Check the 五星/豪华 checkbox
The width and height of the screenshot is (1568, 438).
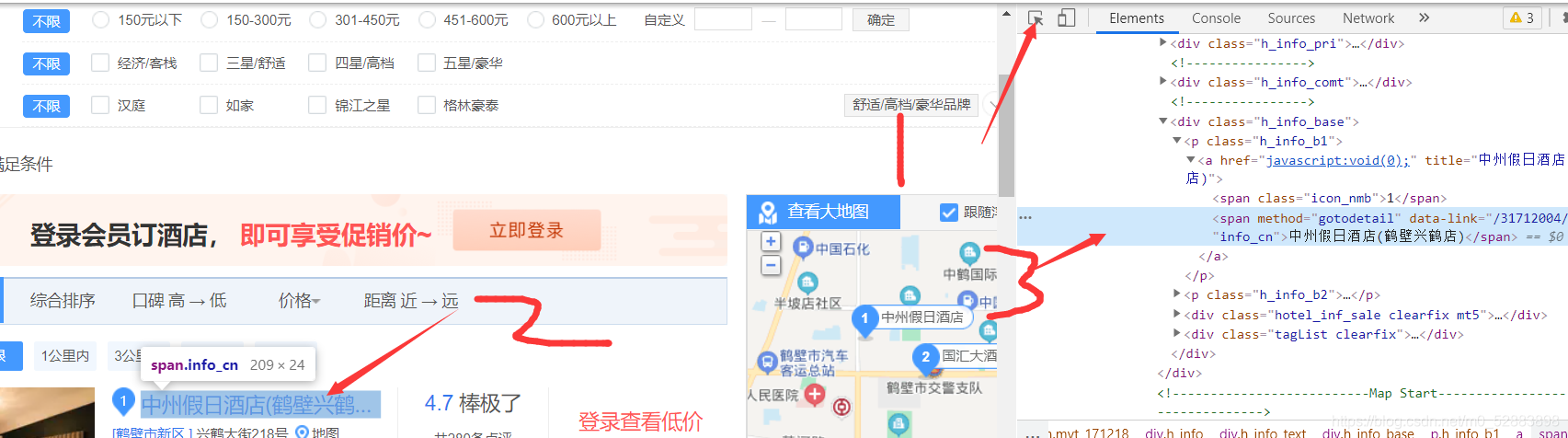click(x=426, y=63)
